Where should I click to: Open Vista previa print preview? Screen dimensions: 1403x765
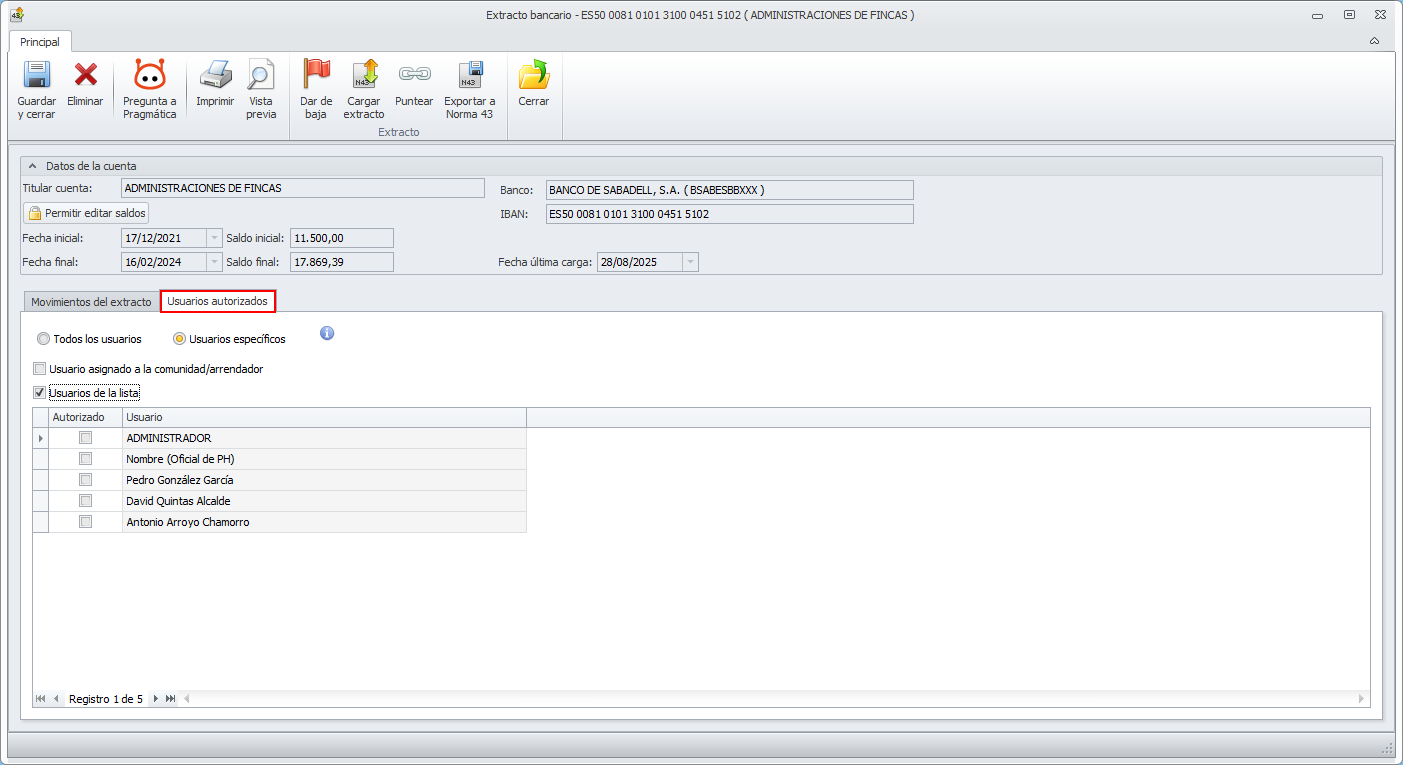(261, 75)
